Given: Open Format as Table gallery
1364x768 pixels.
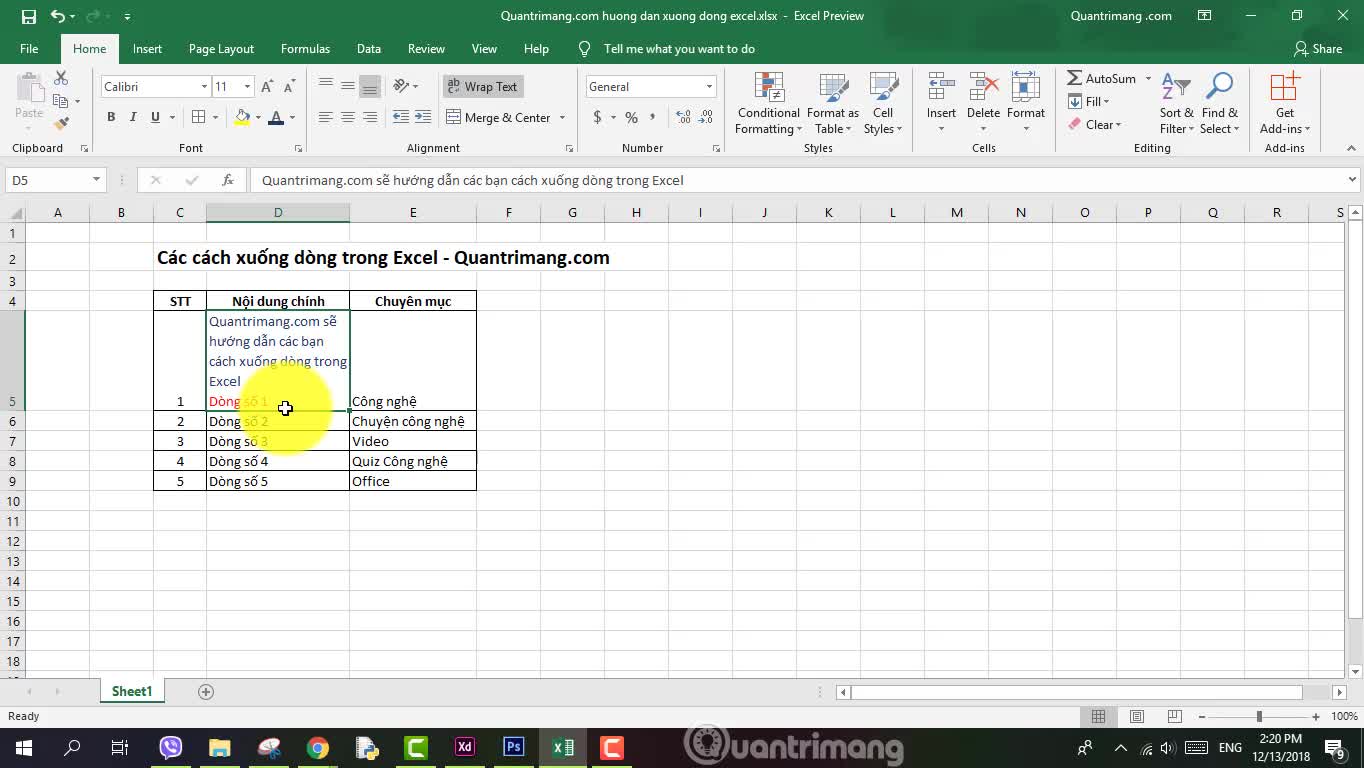Looking at the screenshot, I should (833, 103).
